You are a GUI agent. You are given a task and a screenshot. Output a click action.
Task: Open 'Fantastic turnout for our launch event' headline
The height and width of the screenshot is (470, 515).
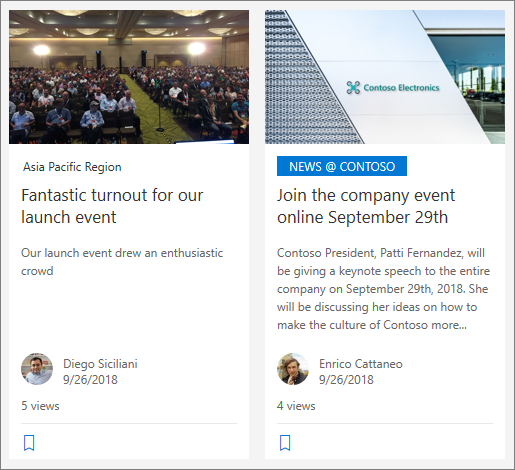pos(112,206)
